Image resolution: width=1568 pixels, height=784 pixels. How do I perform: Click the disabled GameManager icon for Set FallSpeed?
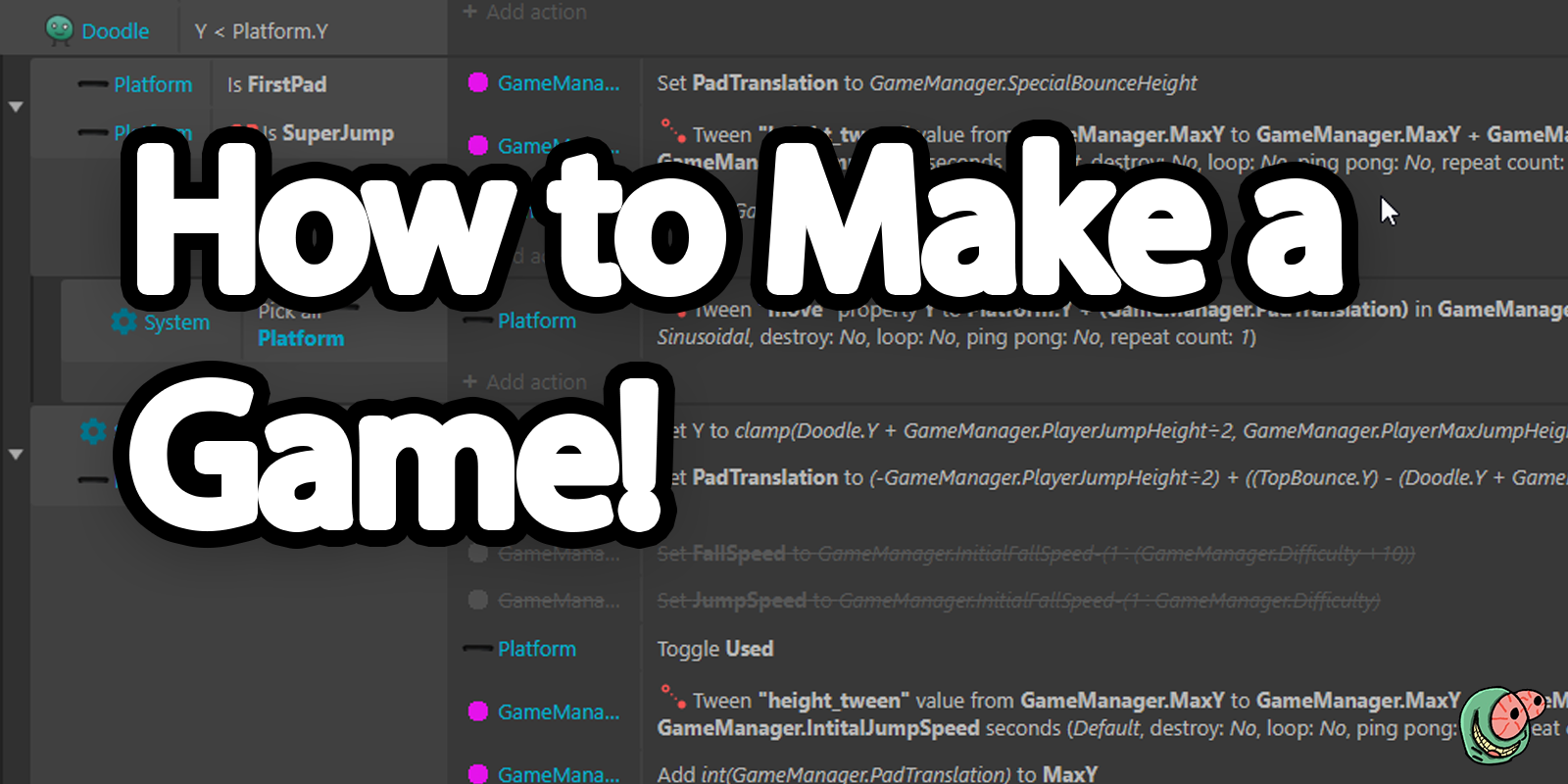coord(478,554)
